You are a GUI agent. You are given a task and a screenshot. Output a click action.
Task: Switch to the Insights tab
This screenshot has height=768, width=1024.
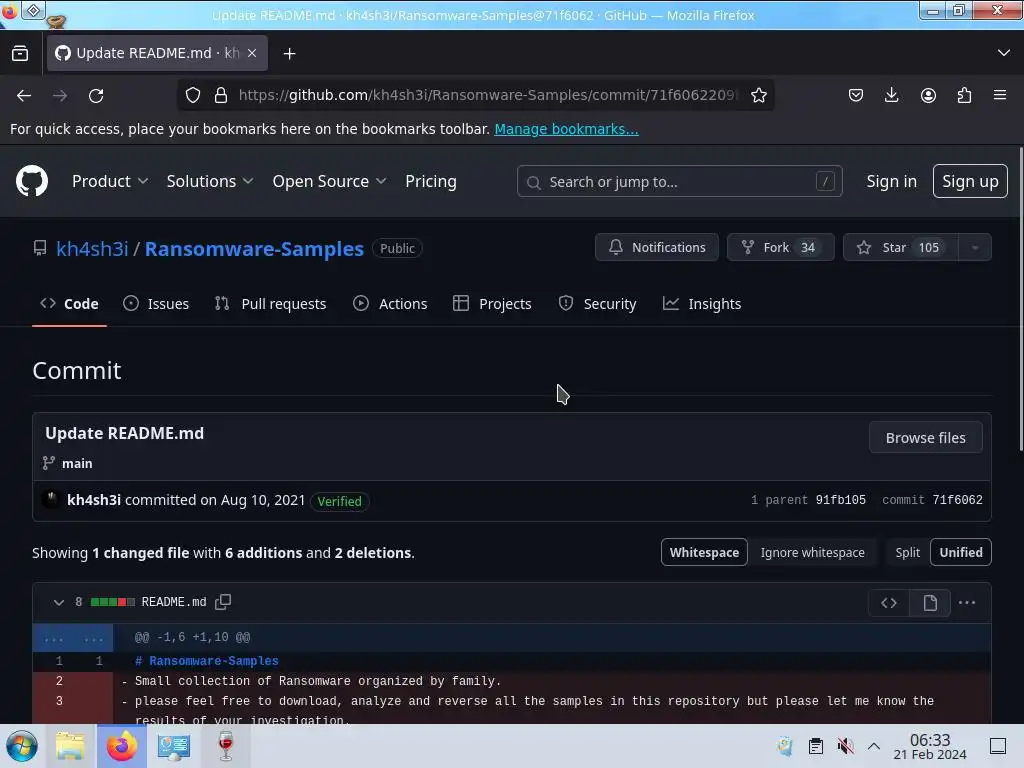pos(702,304)
